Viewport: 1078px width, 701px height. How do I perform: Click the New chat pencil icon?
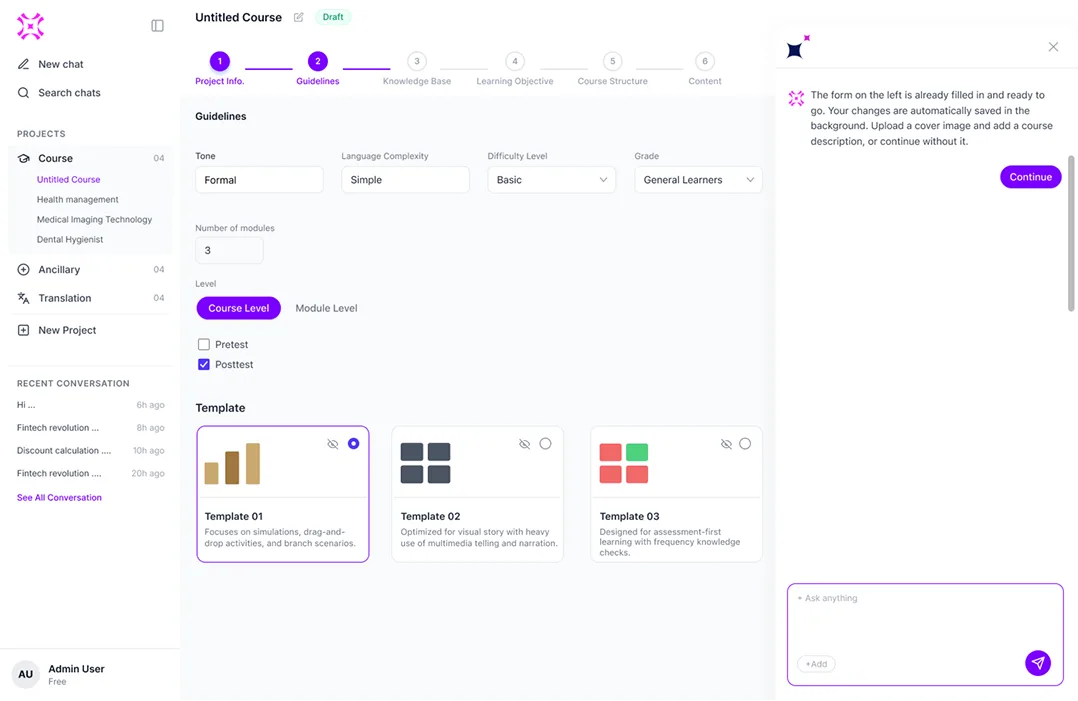click(23, 64)
